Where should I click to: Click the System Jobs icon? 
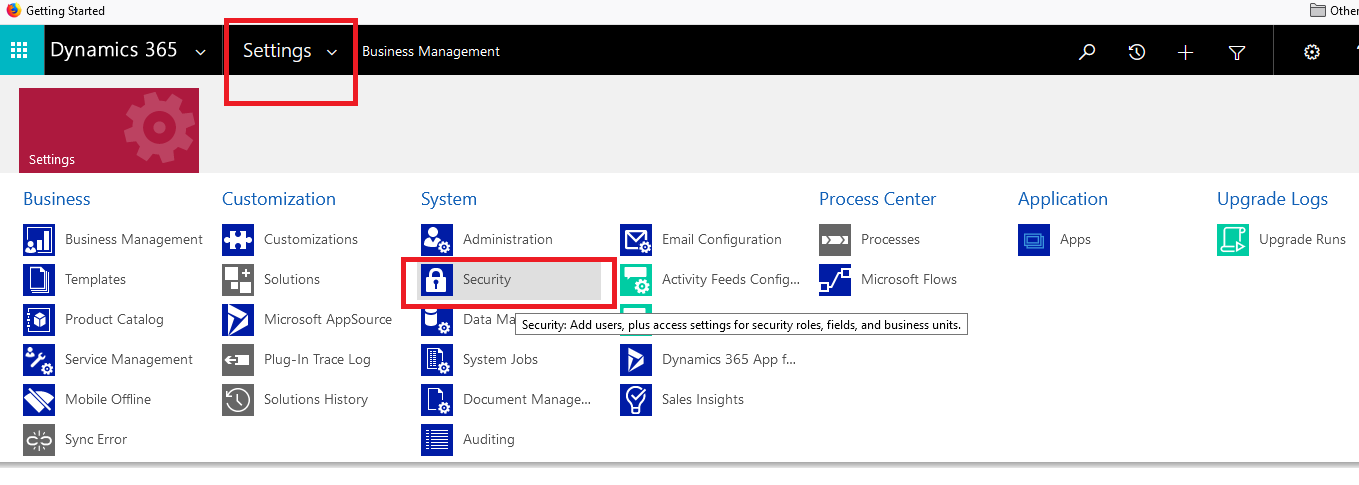[437, 360]
